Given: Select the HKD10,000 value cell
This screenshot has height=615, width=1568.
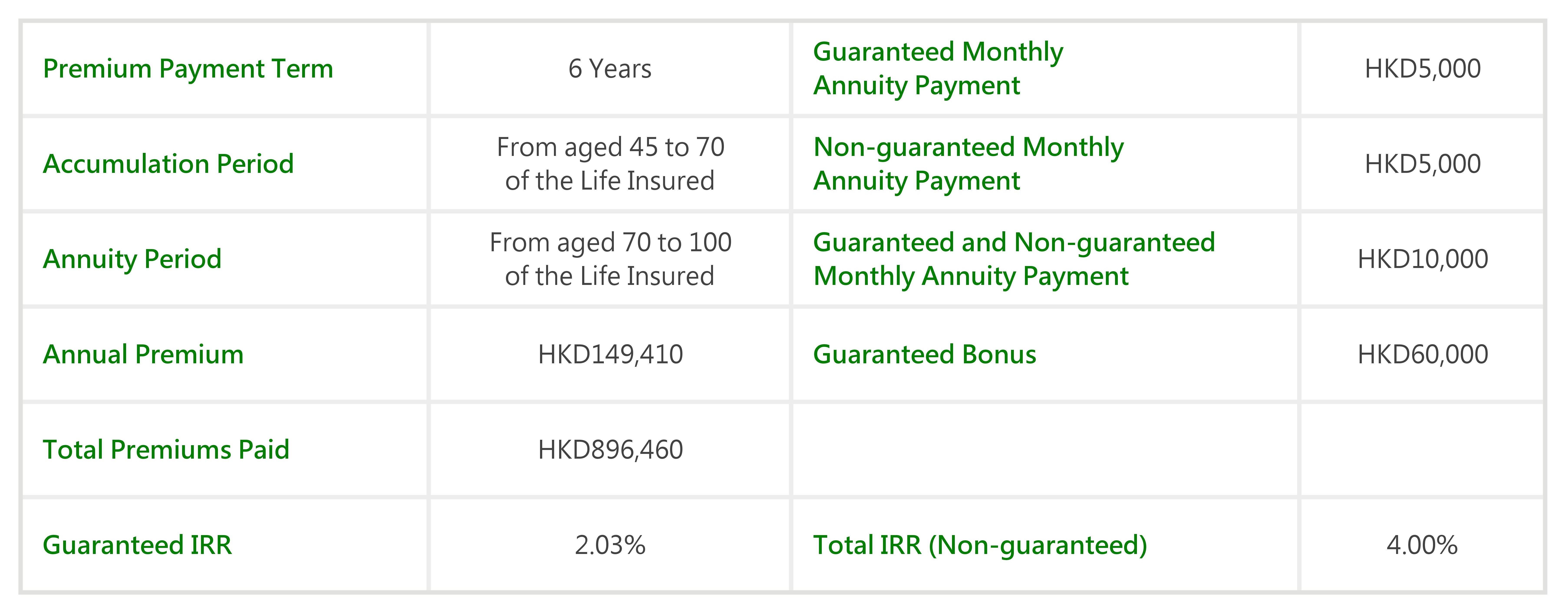Looking at the screenshot, I should 1423,259.
